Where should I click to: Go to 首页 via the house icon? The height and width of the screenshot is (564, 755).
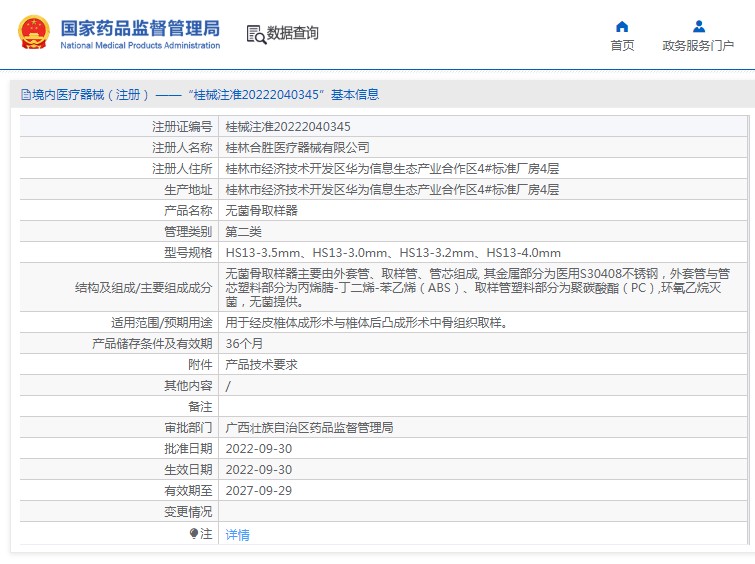tap(622, 26)
